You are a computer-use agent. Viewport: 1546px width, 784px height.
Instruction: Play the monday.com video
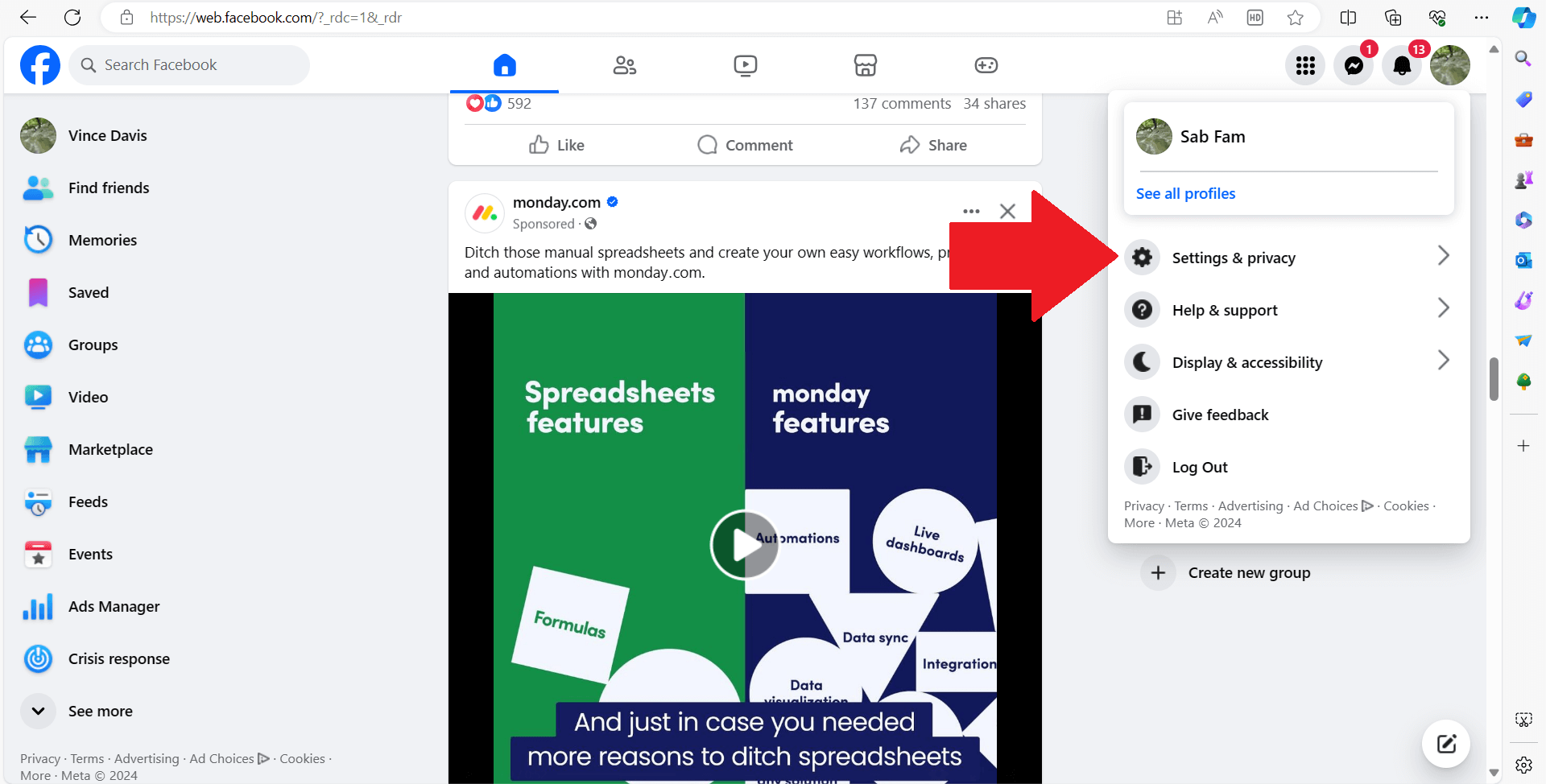pyautogui.click(x=744, y=545)
